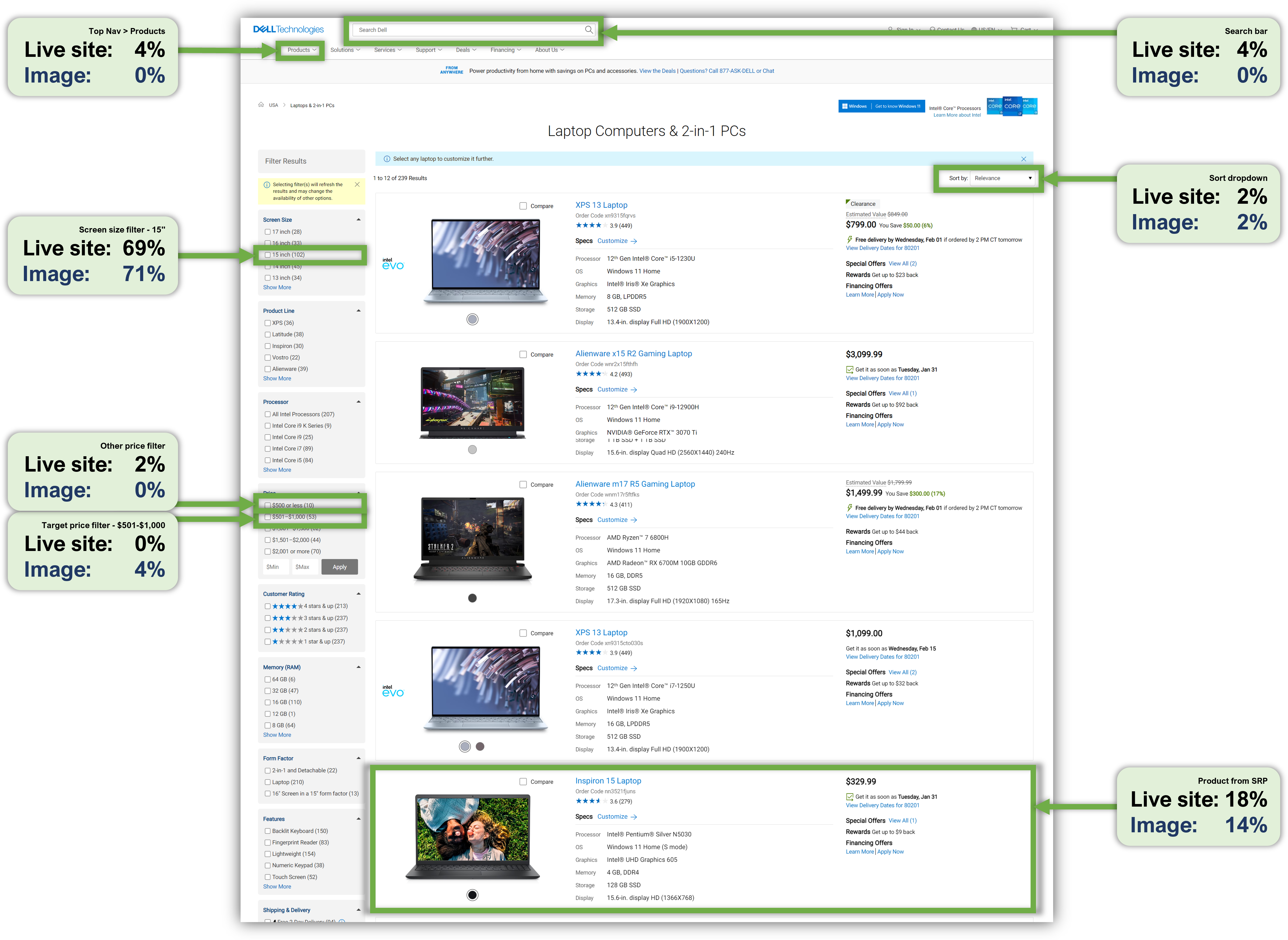Collapse the Screen Size filter section
The width and height of the screenshot is (1288, 940).
[358, 220]
